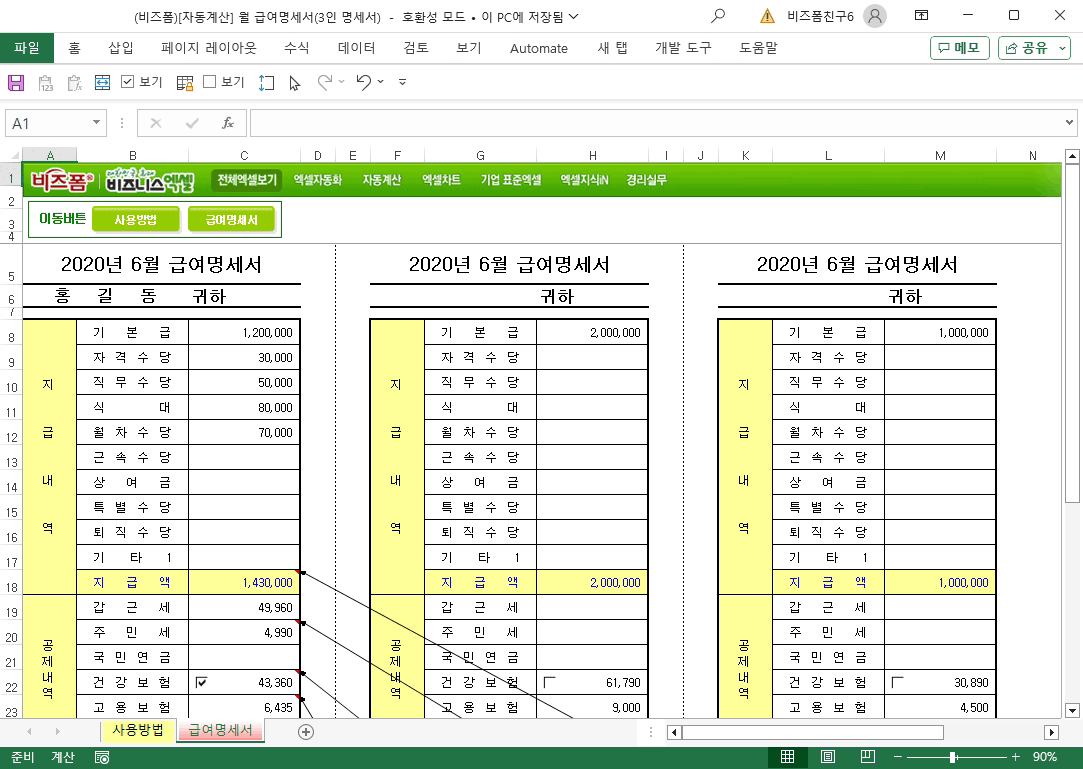1083x769 pixels.
Task: Click the Undo arrow icon
Action: point(364,82)
